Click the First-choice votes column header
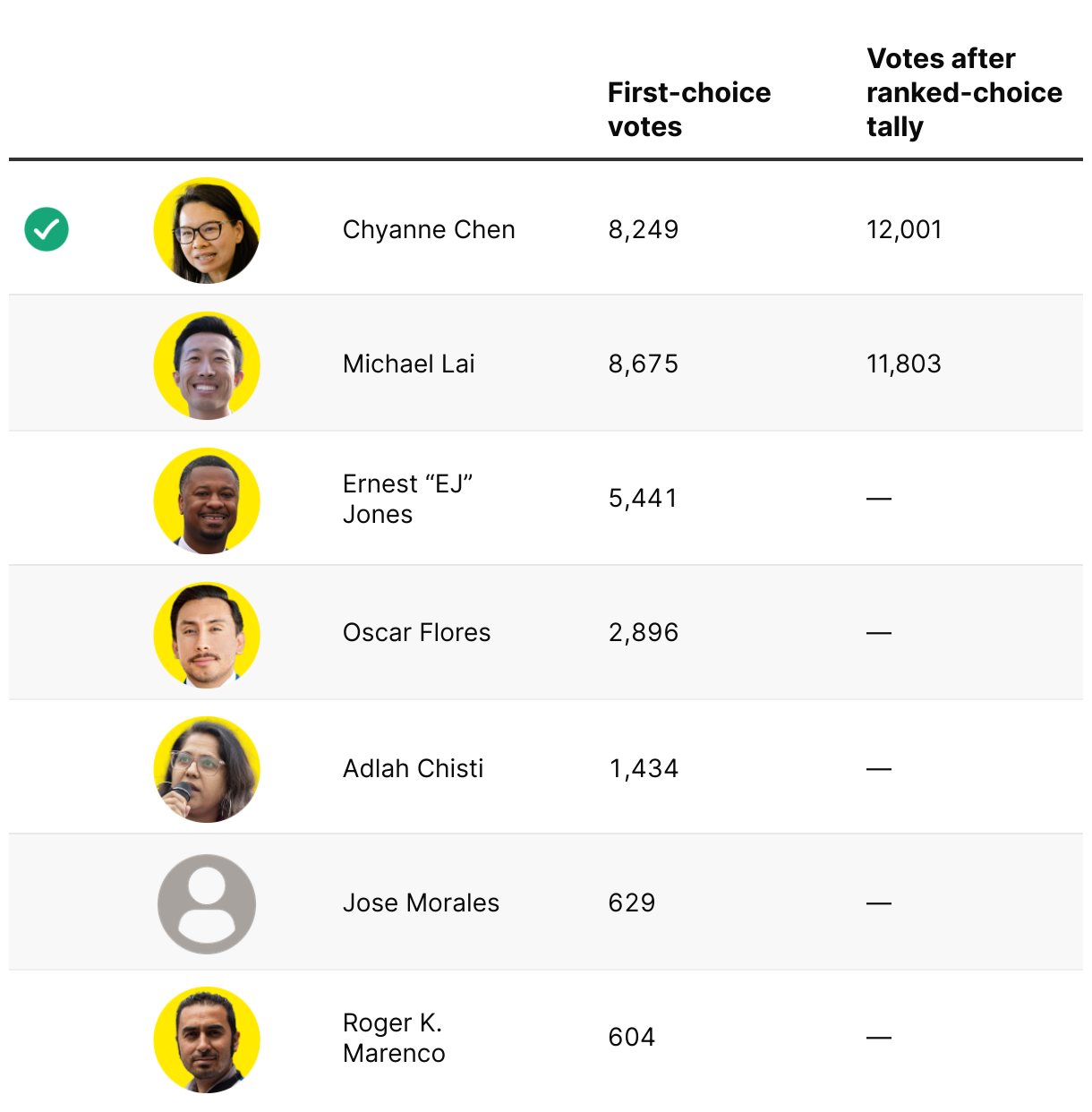 coord(688,109)
